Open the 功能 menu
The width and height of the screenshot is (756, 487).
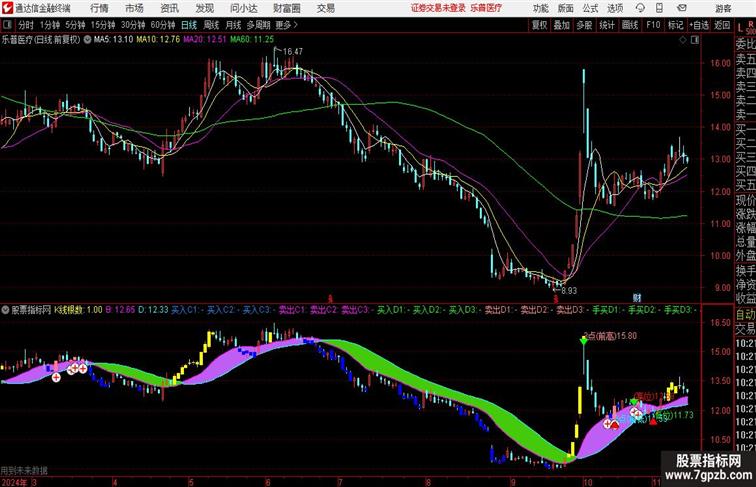(x=540, y=8)
